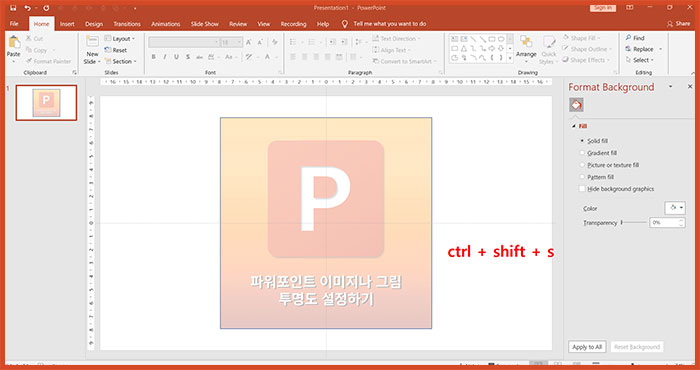The height and width of the screenshot is (370, 700).
Task: Click the Save icon in the title bar
Action: click(x=13, y=8)
